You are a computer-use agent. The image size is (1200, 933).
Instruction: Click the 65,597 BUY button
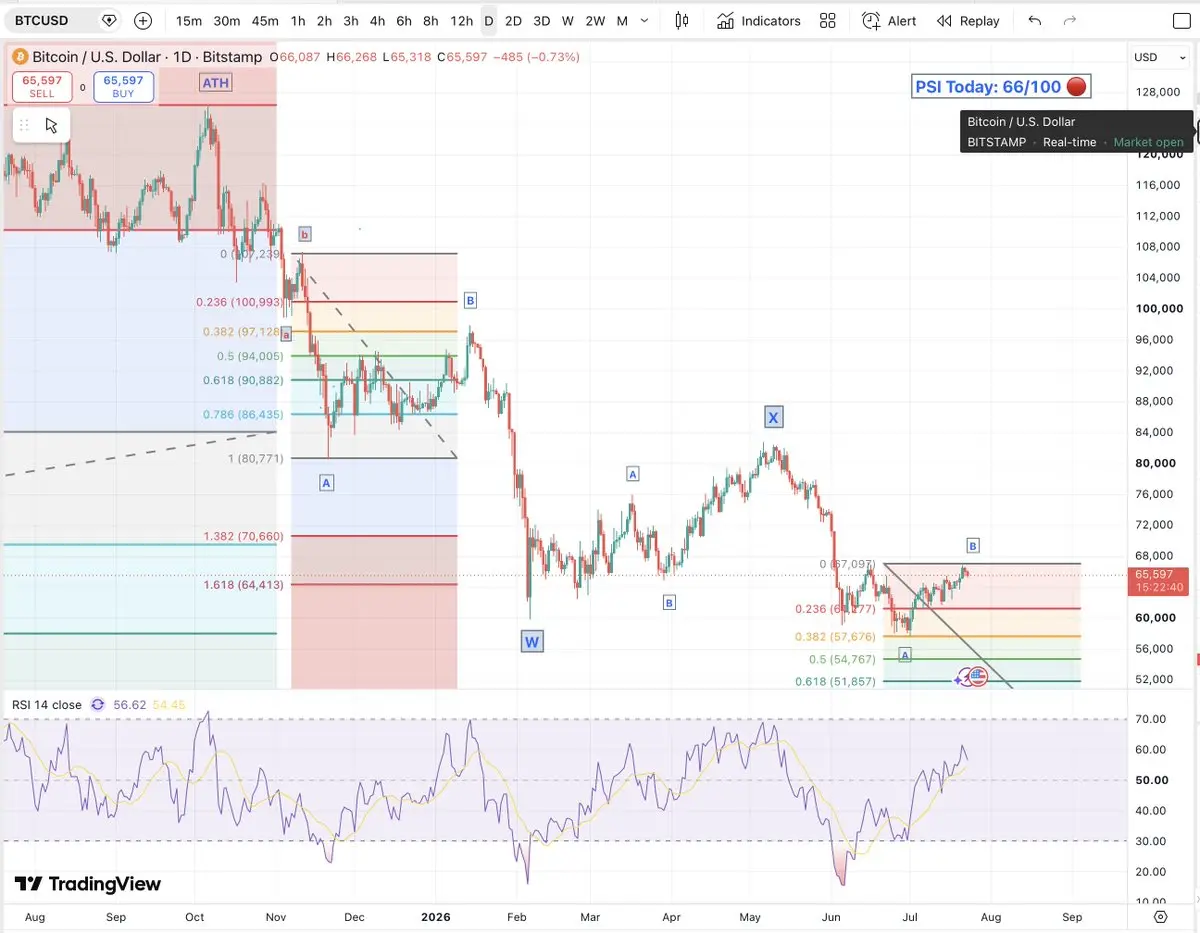tap(123, 86)
